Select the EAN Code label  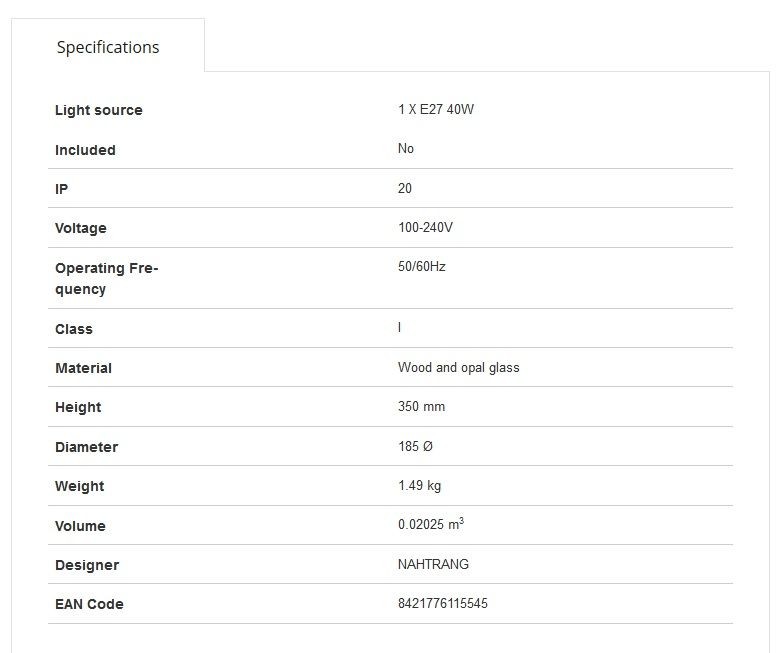pos(89,604)
